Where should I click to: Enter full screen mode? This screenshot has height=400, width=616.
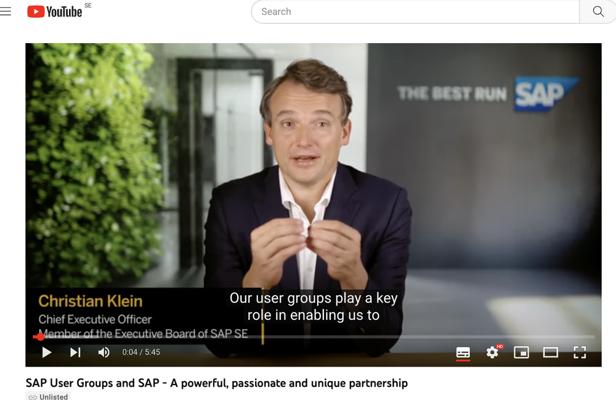point(579,352)
